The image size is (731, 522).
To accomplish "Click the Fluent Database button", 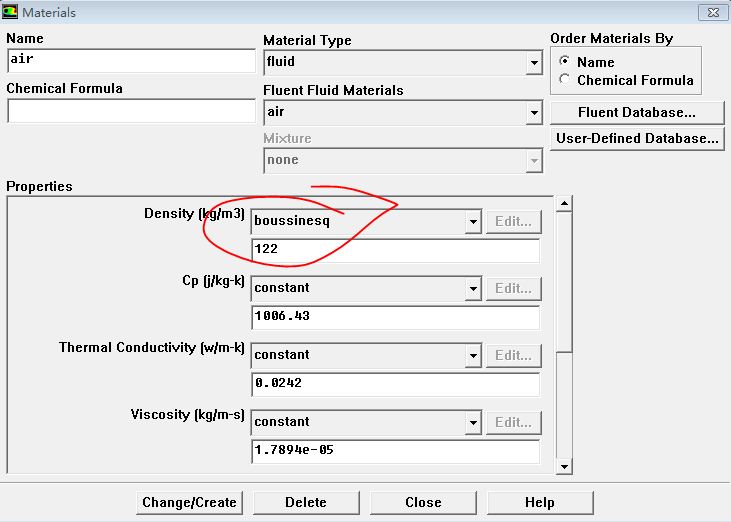I will click(636, 112).
